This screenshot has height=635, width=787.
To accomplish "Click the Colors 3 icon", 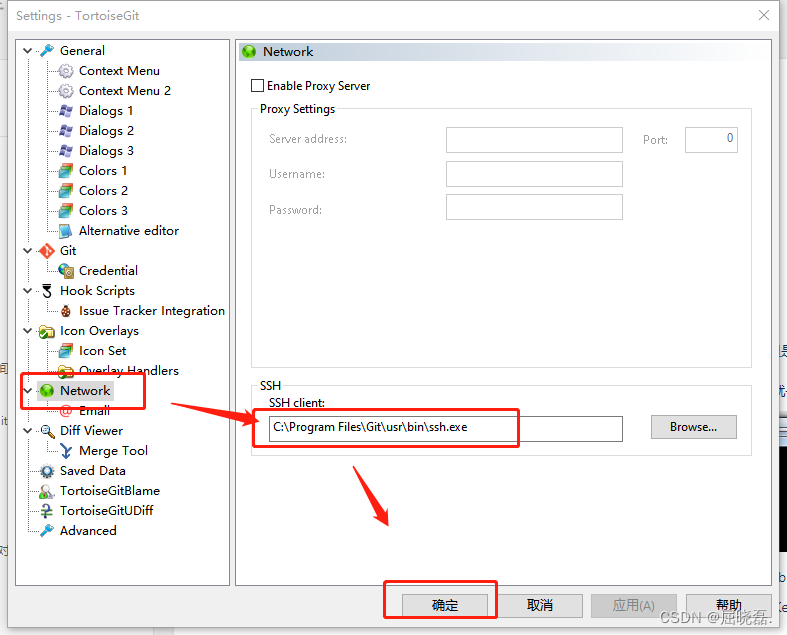I will point(66,211).
